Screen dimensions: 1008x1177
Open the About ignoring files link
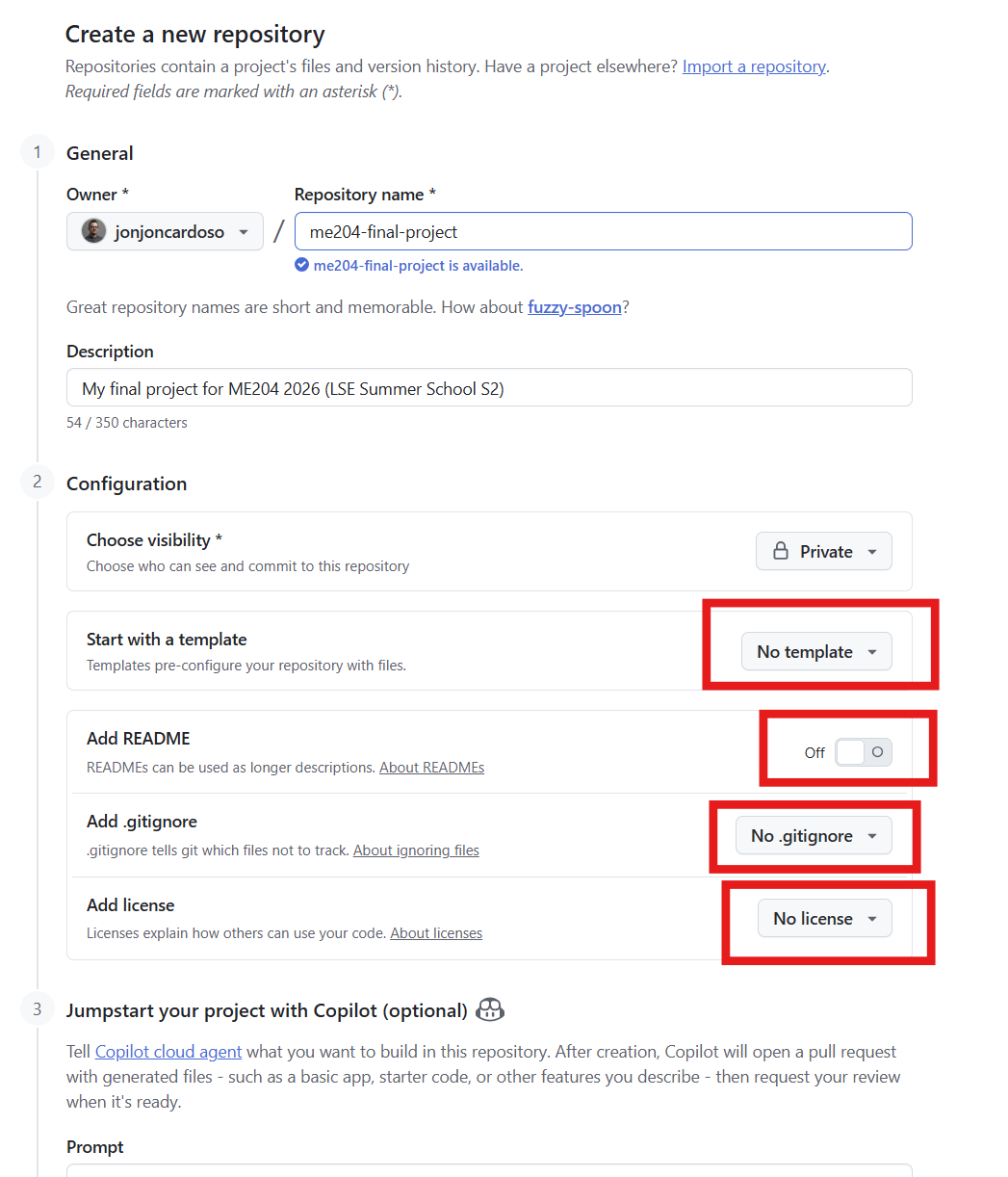pyautogui.click(x=416, y=850)
